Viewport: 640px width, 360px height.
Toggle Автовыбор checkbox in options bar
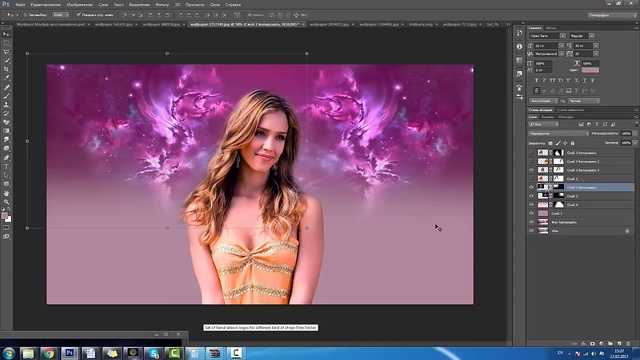[x=25, y=15]
